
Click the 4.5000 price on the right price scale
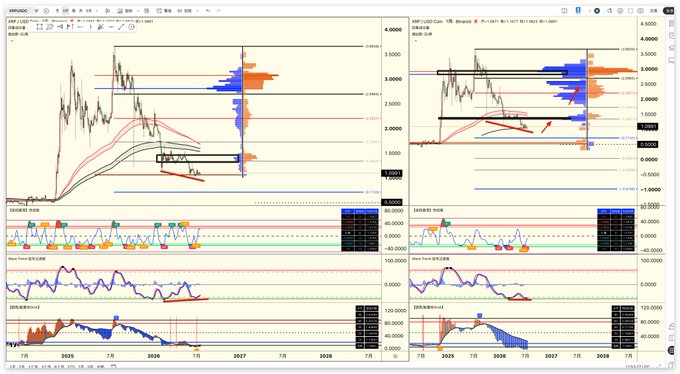(648, 24)
